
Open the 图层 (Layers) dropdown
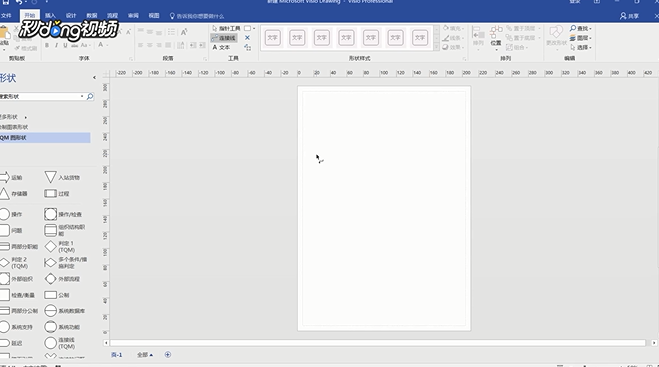point(581,38)
